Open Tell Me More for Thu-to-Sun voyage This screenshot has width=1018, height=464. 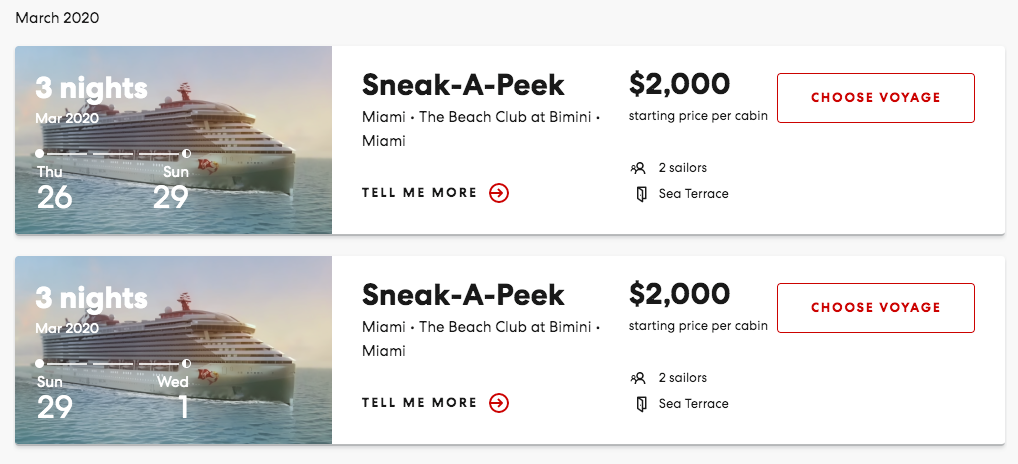click(420, 193)
